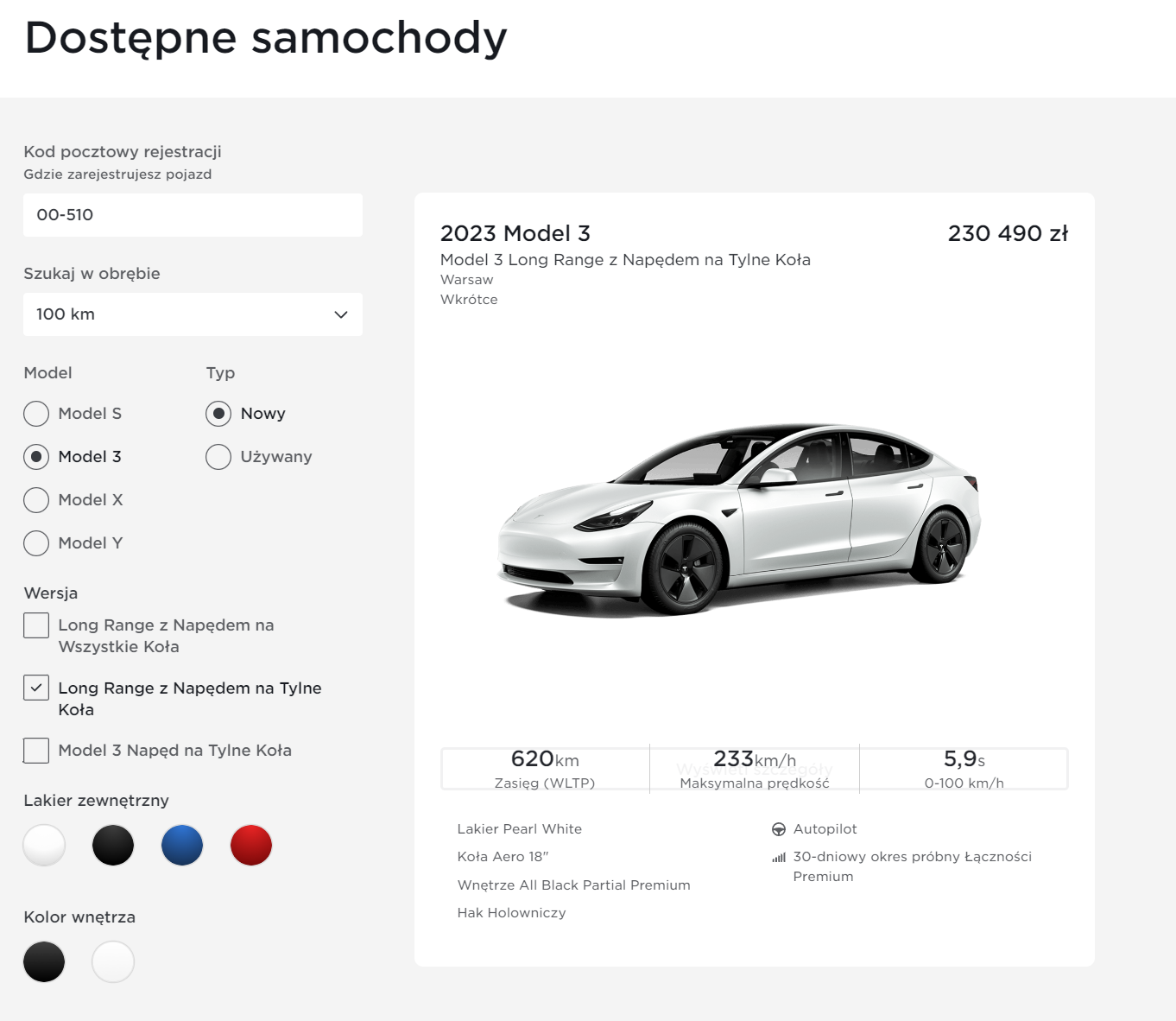
Task: Choose the Model Y option
Action: [36, 543]
